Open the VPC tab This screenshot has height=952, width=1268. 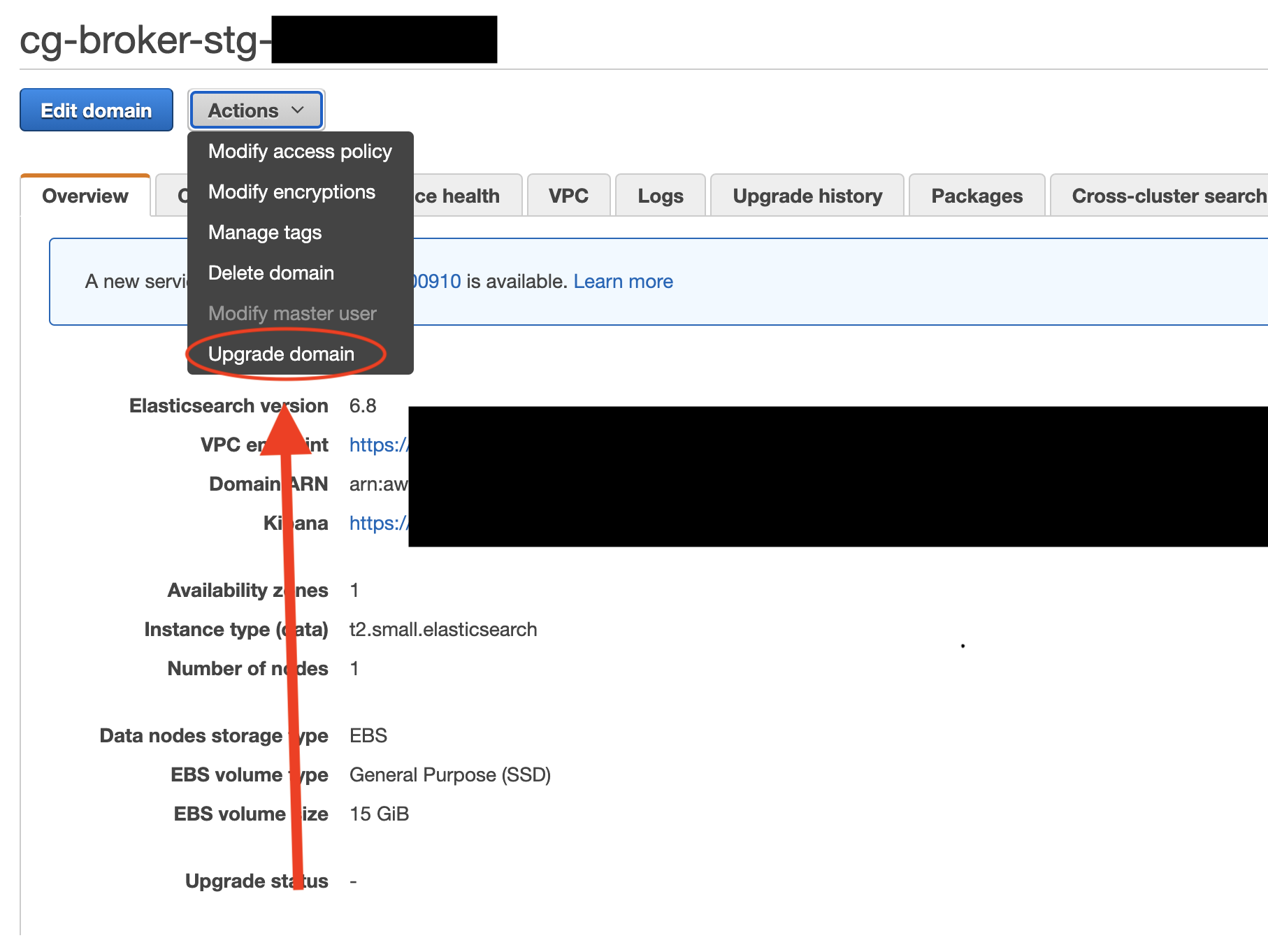click(x=568, y=196)
